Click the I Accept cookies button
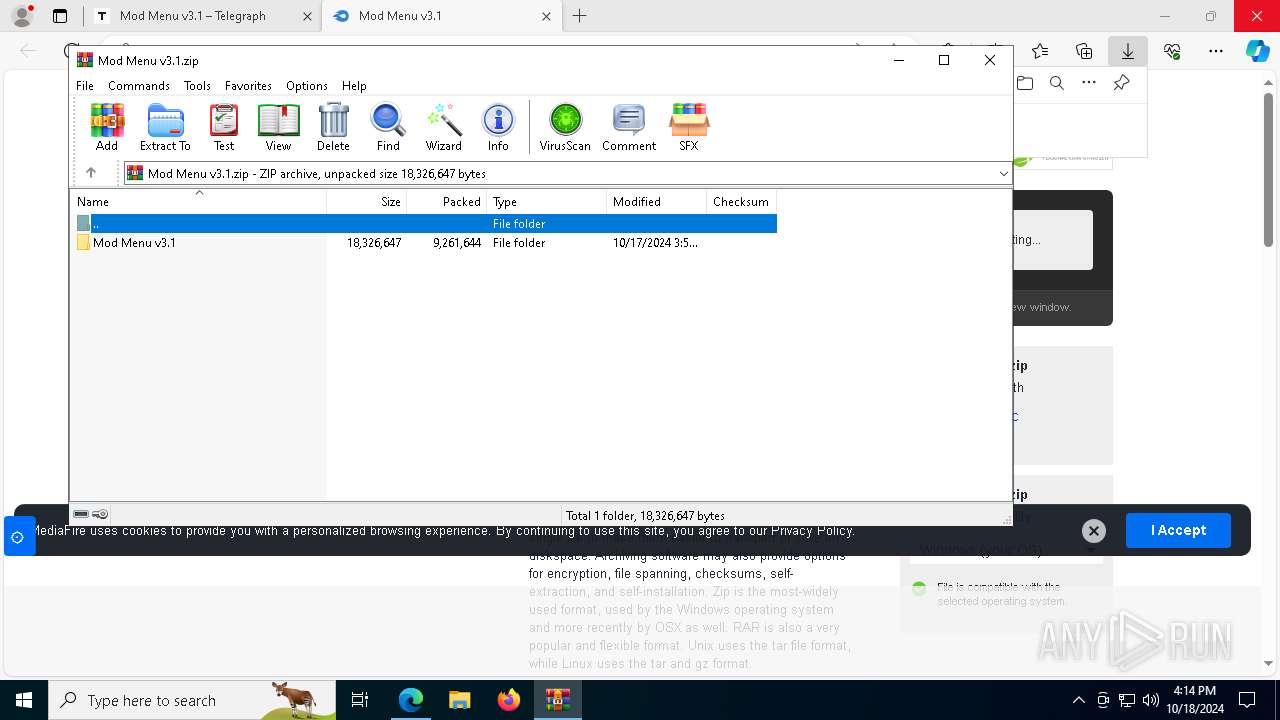This screenshot has width=1280, height=720. point(1178,531)
